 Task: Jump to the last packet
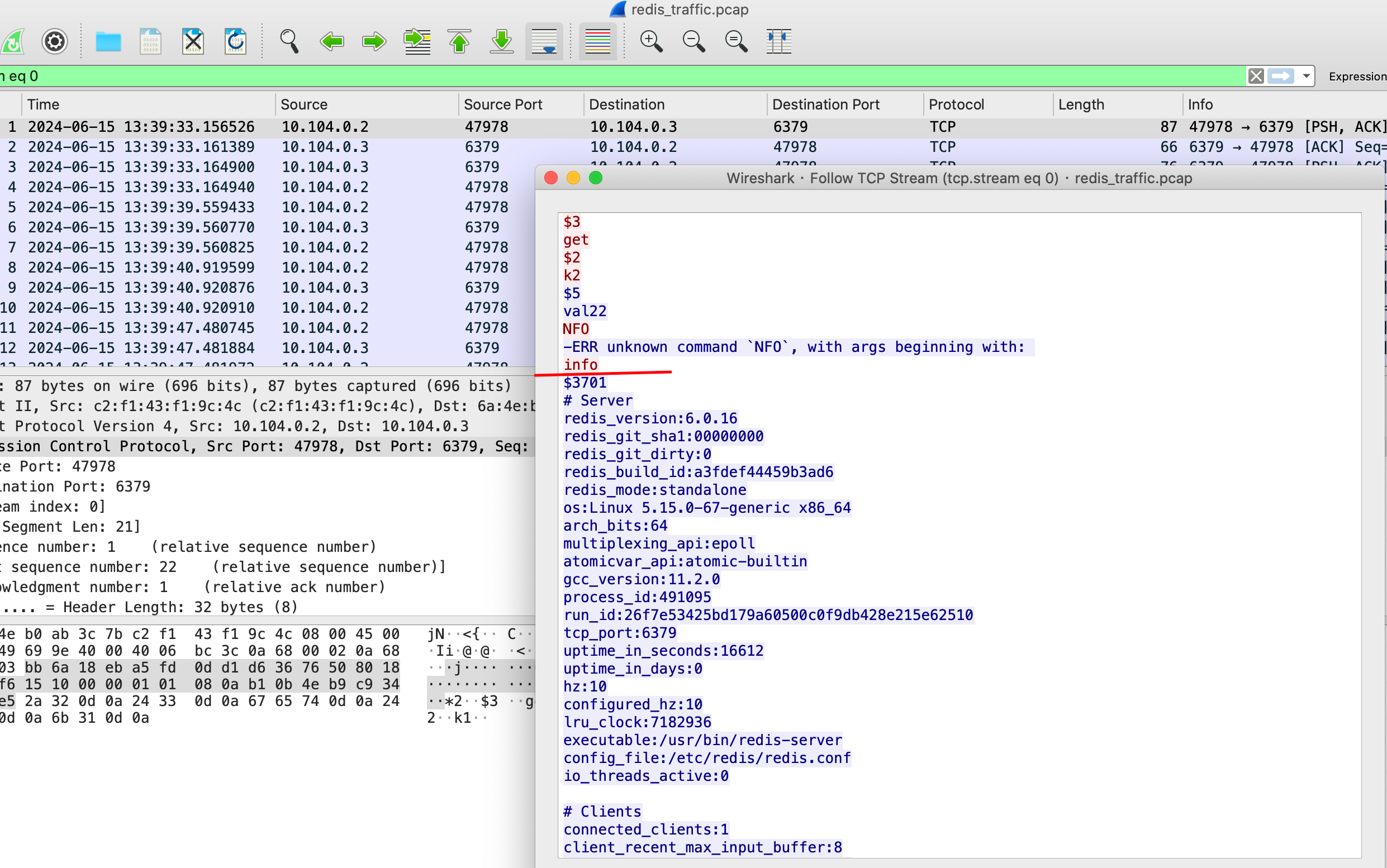click(501, 41)
